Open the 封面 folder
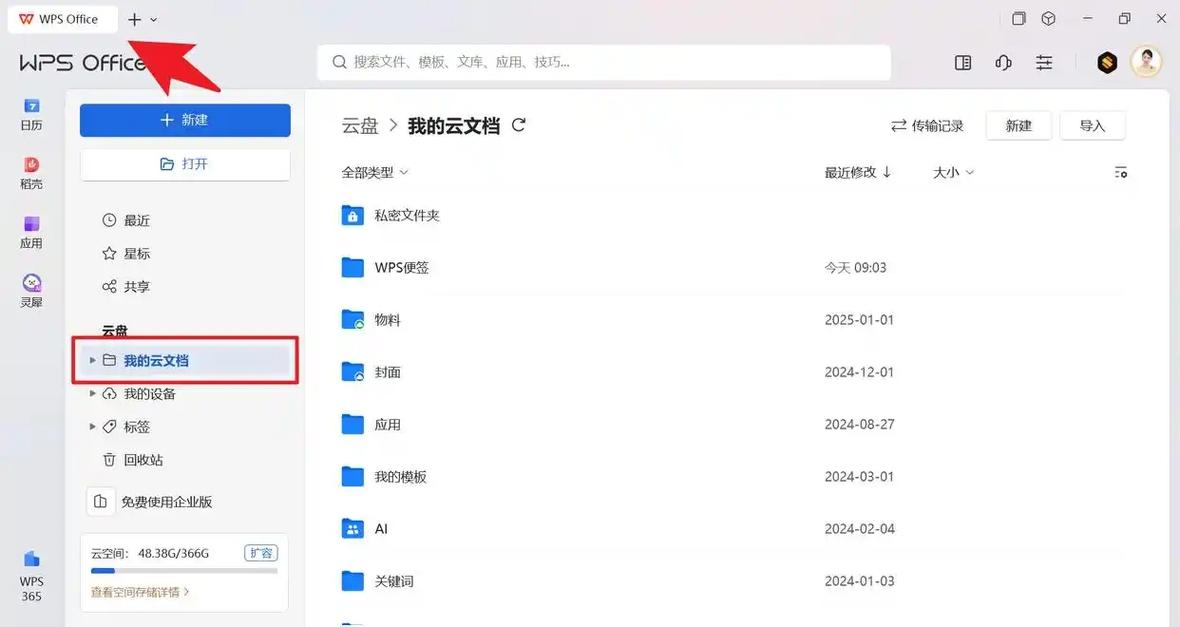The height and width of the screenshot is (627, 1180). click(388, 372)
